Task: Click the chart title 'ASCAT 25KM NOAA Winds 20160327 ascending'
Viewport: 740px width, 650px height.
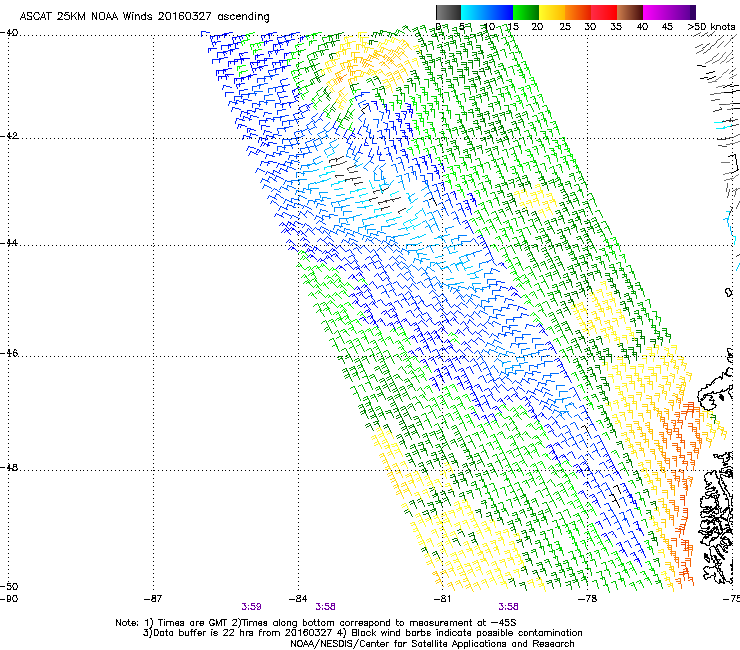Action: click(144, 16)
